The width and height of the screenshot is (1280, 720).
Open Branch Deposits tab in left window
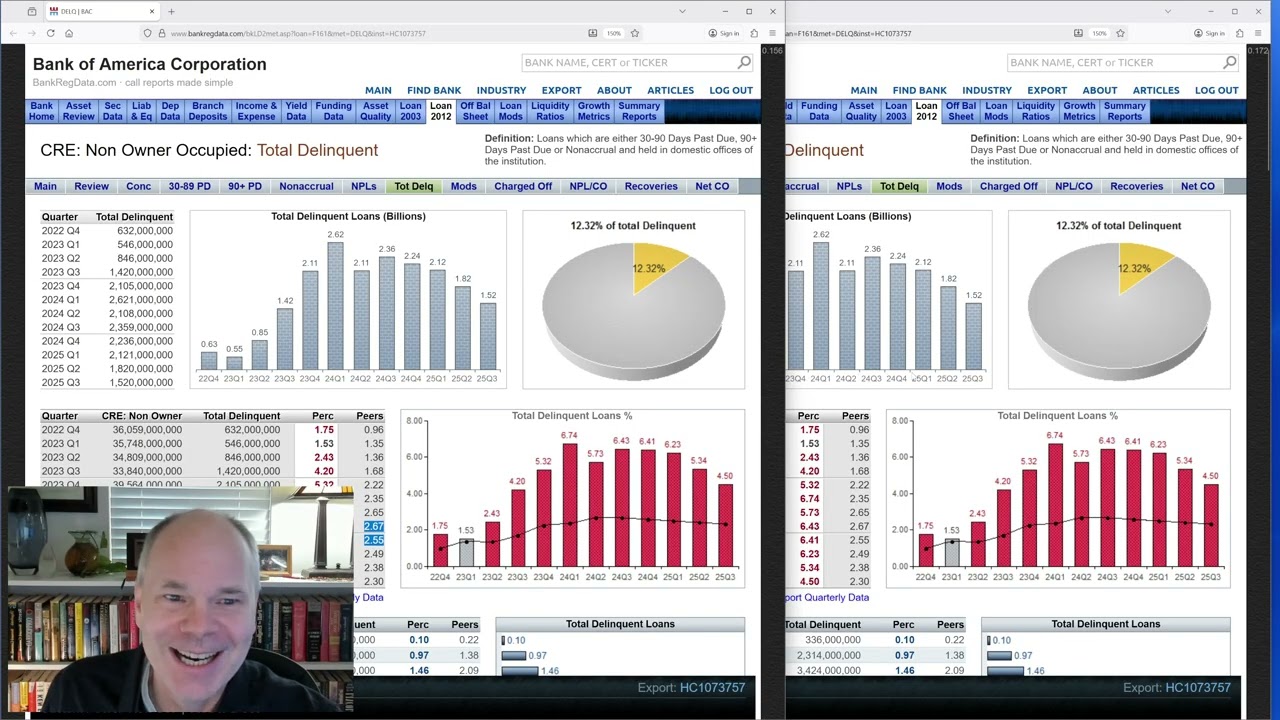click(208, 111)
